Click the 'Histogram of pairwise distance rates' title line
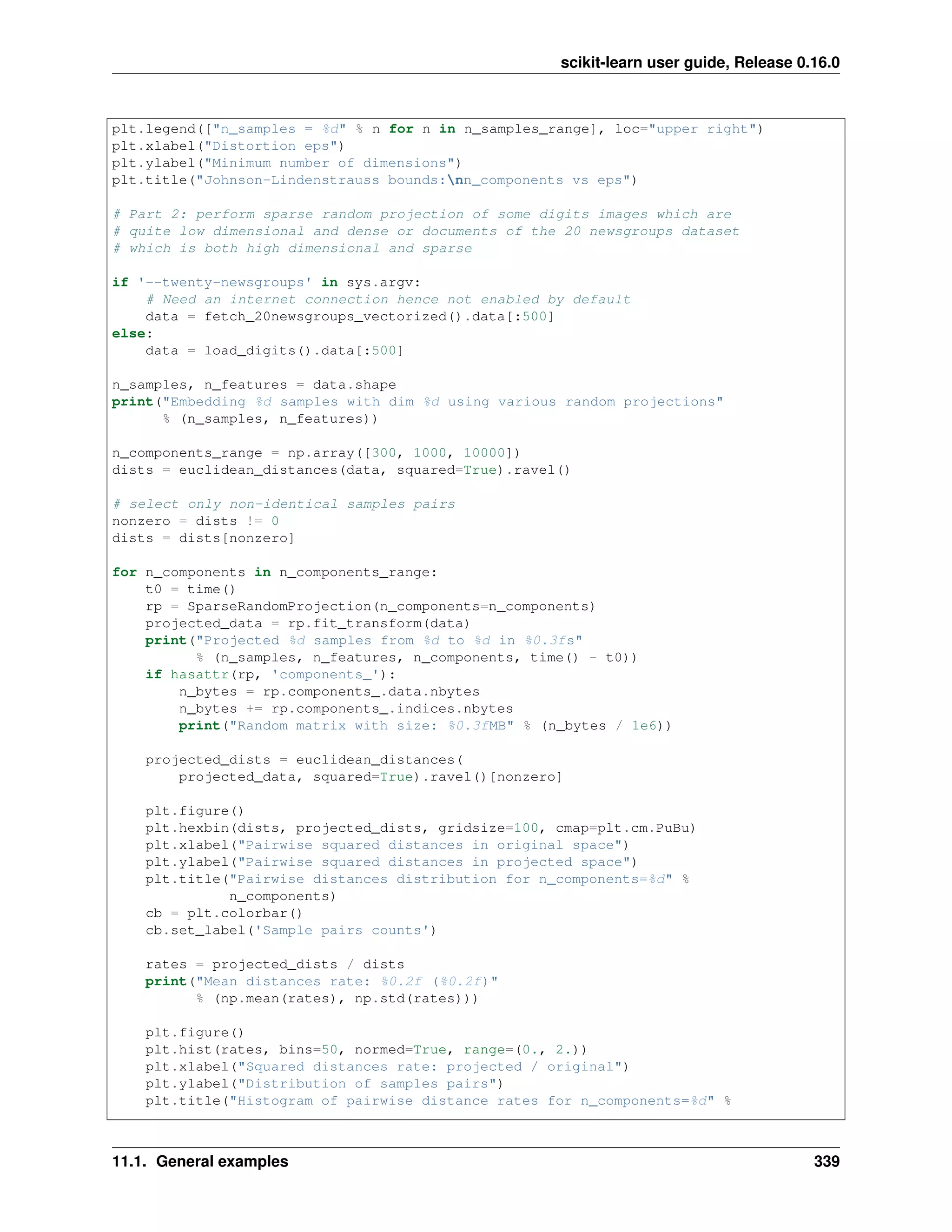 coord(438,1100)
